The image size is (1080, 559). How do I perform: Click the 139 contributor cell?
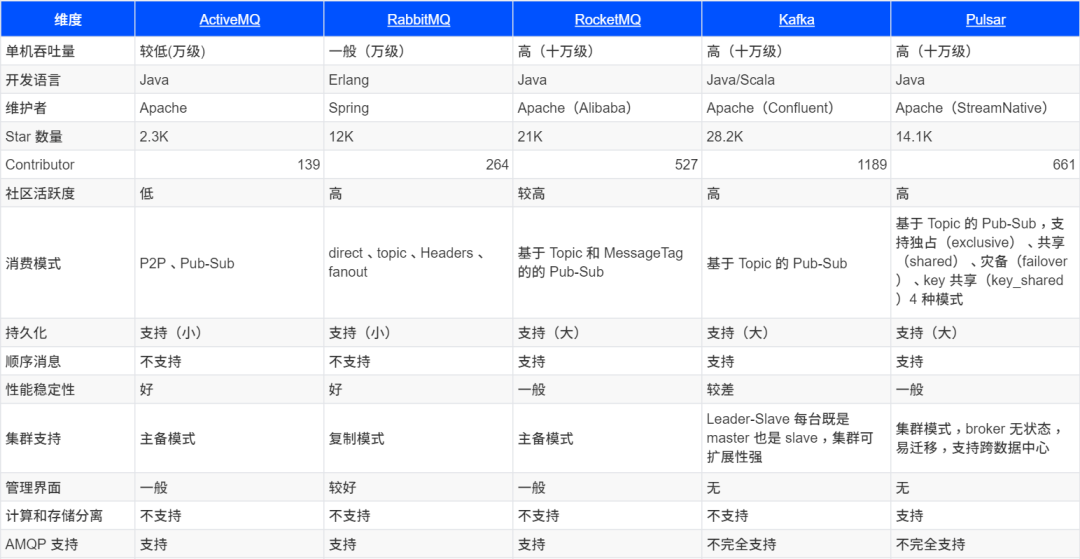coord(229,165)
